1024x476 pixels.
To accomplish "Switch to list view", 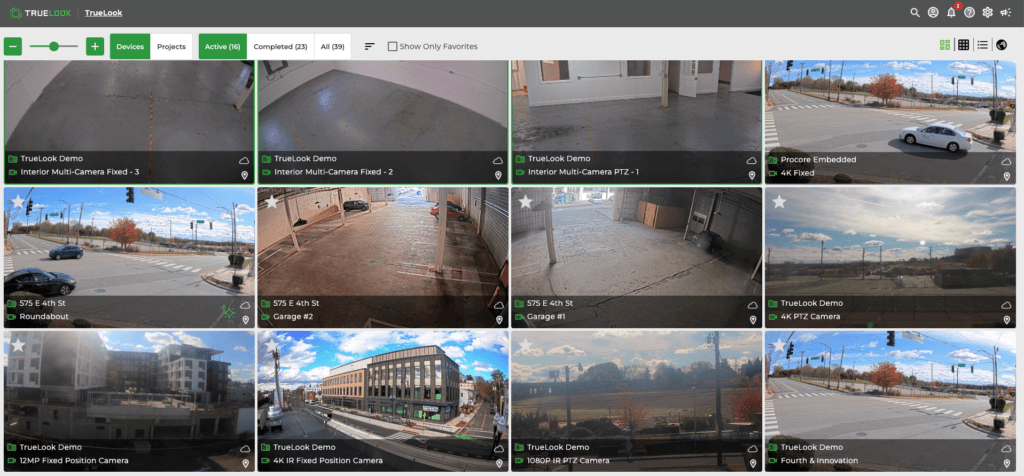I will 982,45.
